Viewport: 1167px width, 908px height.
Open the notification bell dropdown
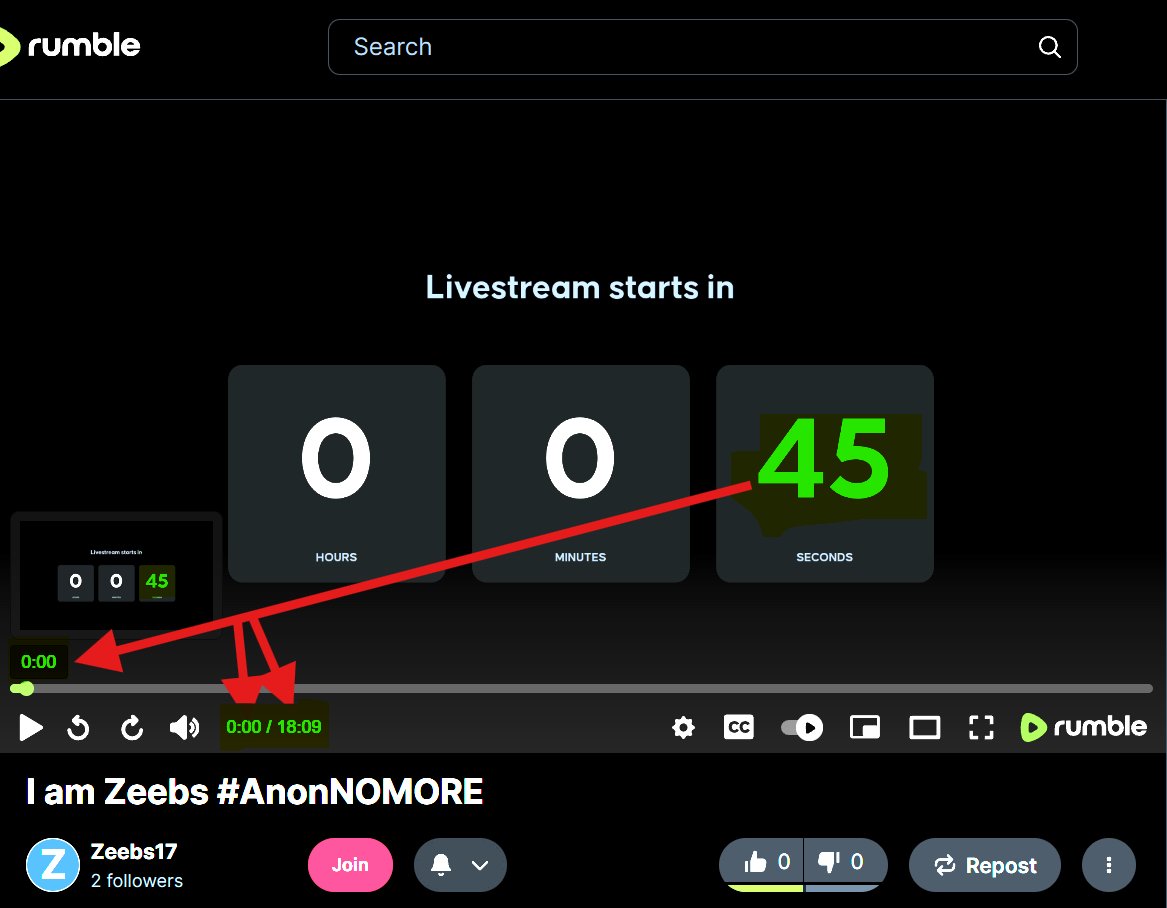(x=460, y=865)
